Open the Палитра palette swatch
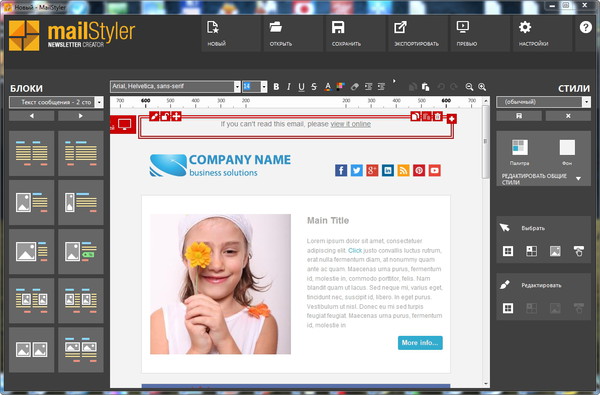Viewport: 600px width, 395px height. click(520, 147)
